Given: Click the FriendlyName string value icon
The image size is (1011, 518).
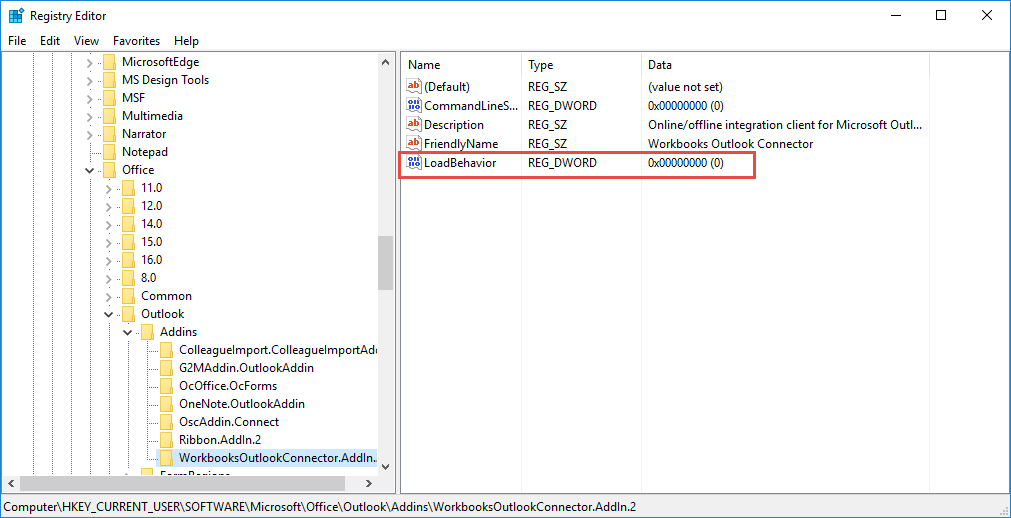Looking at the screenshot, I should pos(414,143).
